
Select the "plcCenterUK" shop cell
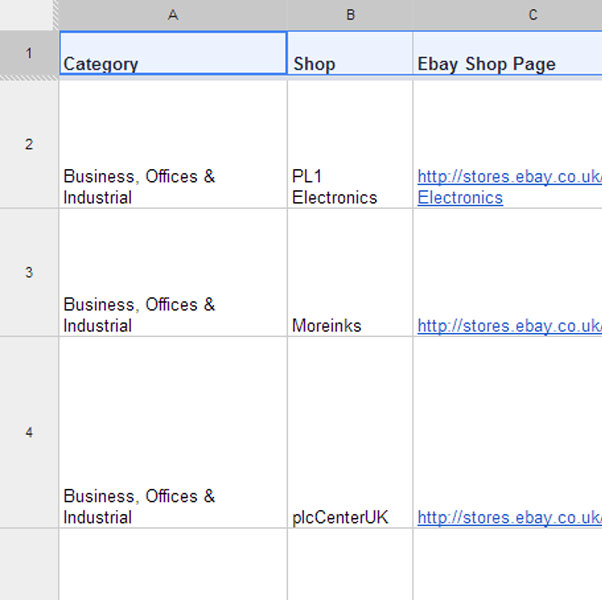[x=350, y=432]
